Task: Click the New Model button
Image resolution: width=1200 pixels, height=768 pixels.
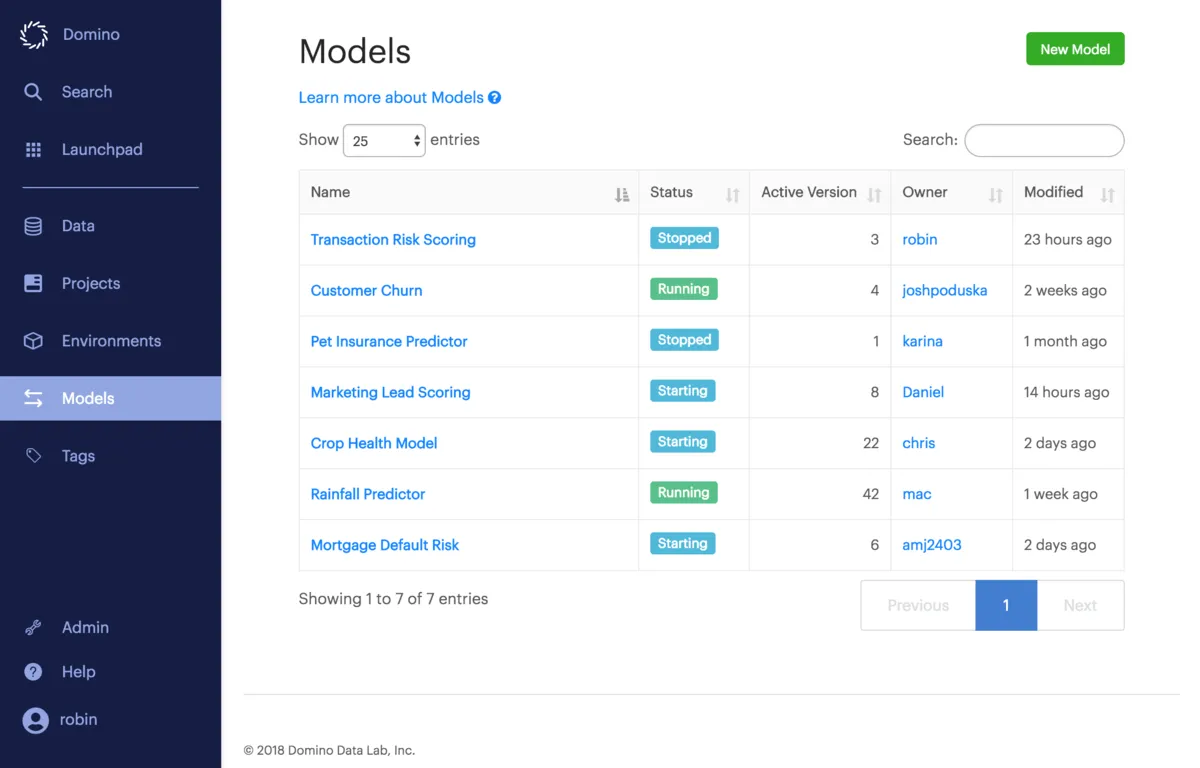Action: click(1075, 49)
